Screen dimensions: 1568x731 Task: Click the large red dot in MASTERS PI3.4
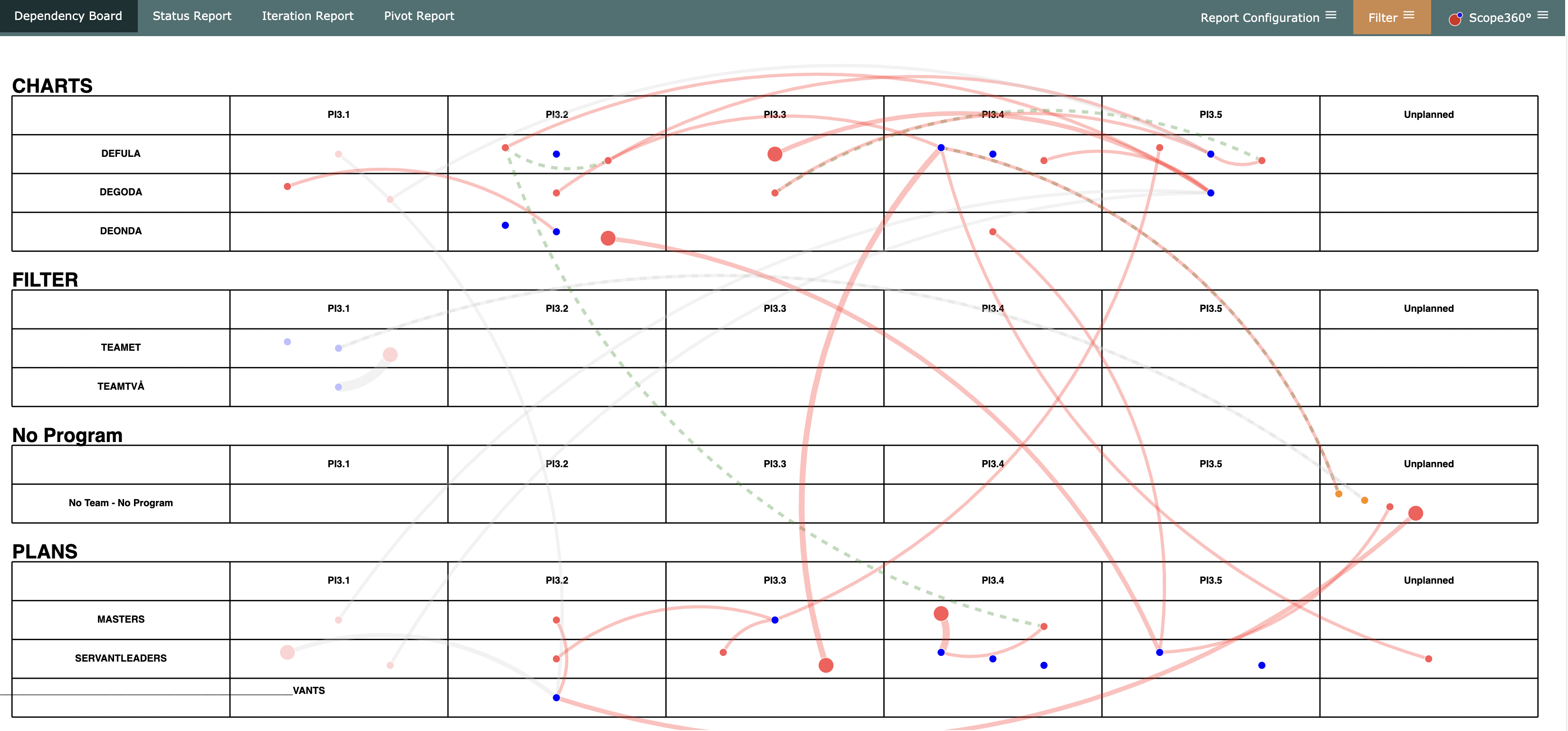click(x=940, y=613)
